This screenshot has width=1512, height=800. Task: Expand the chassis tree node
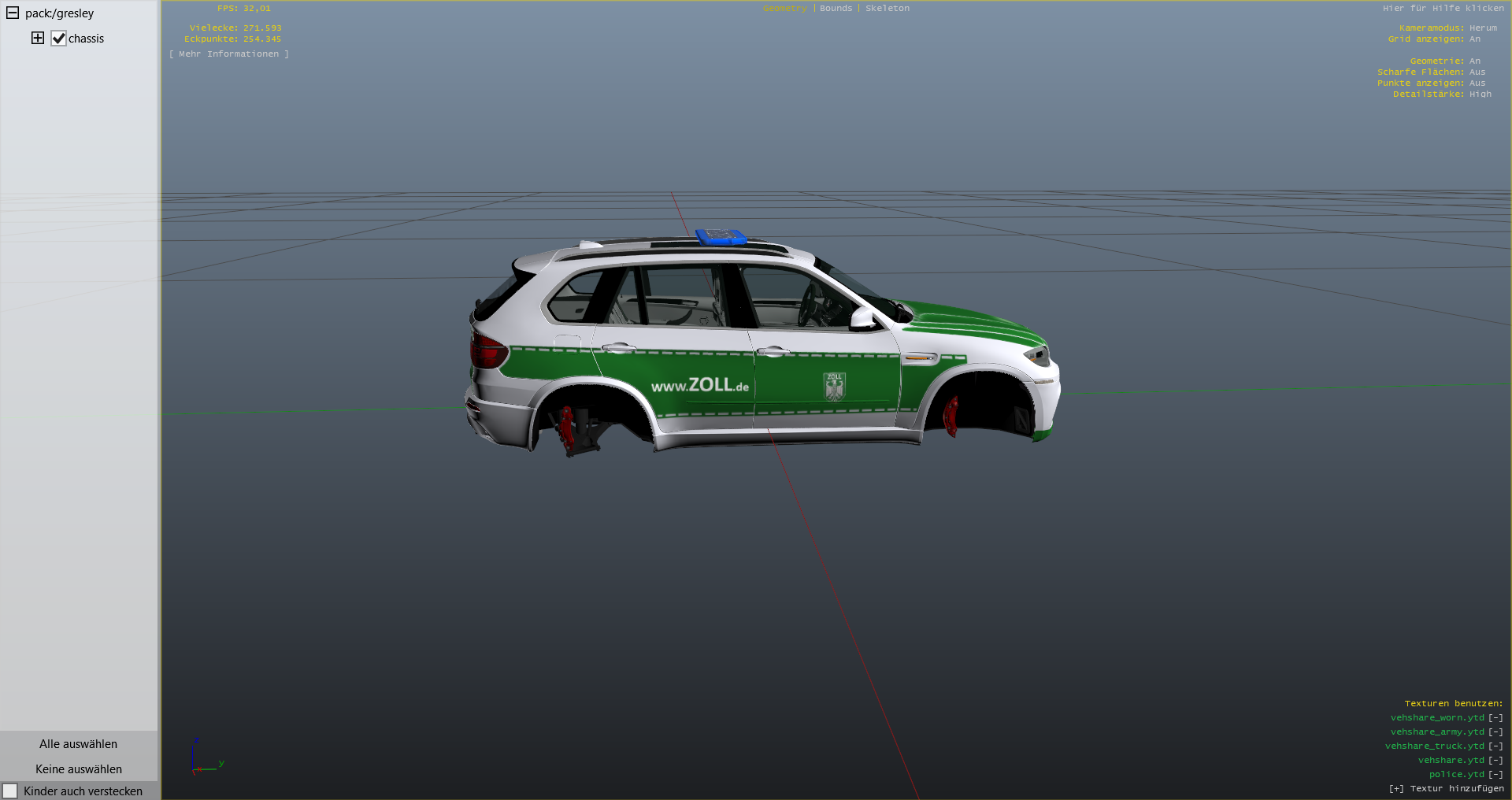point(38,38)
